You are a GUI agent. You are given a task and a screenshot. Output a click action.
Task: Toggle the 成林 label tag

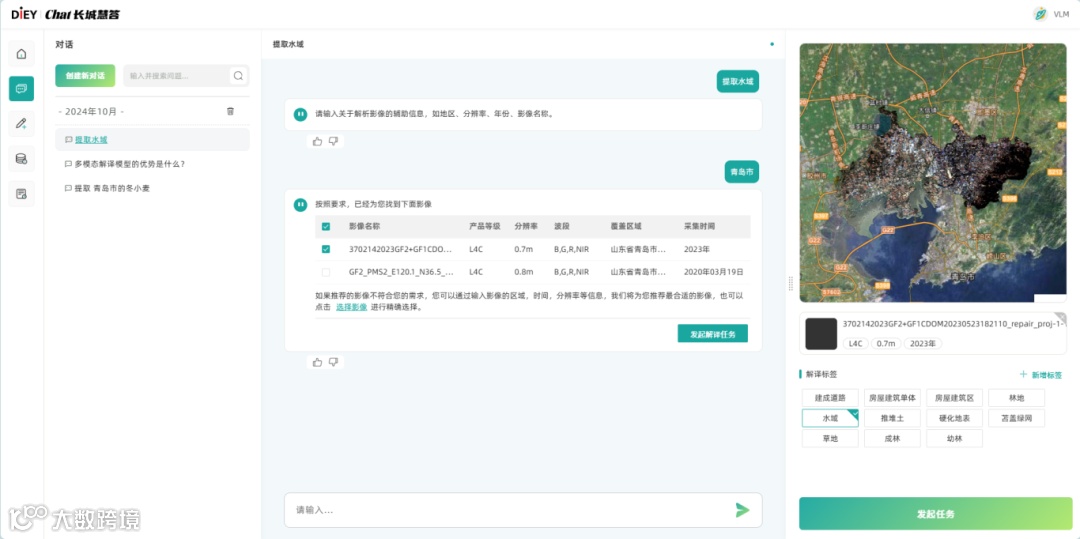[x=892, y=438]
